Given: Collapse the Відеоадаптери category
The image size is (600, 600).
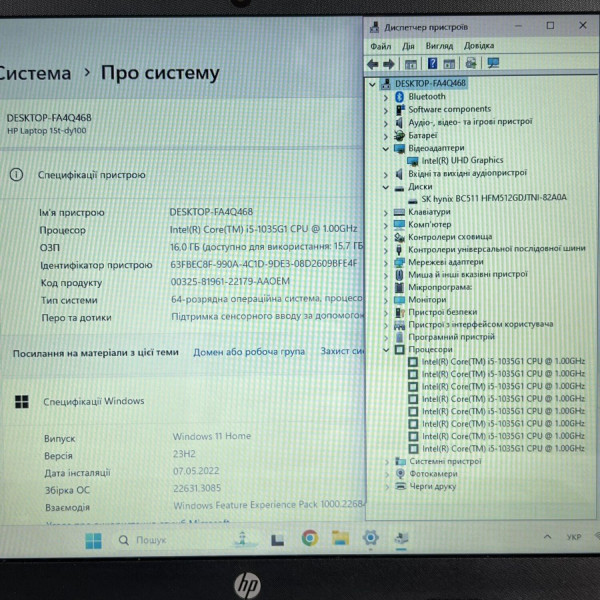Looking at the screenshot, I should (386, 148).
